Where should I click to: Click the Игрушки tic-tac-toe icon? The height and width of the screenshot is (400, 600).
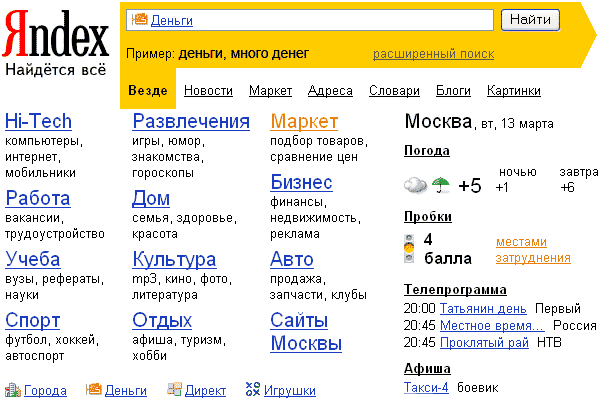tap(253, 389)
